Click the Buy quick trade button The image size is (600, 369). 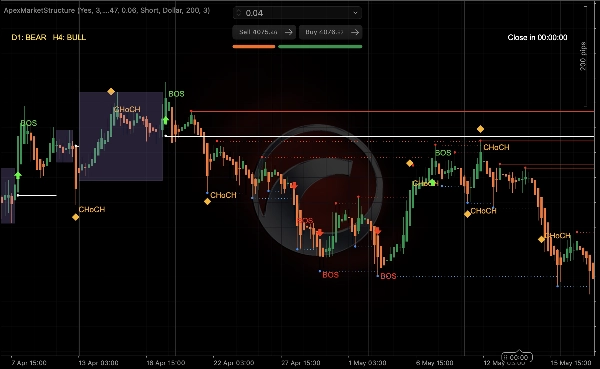[x=330, y=32]
